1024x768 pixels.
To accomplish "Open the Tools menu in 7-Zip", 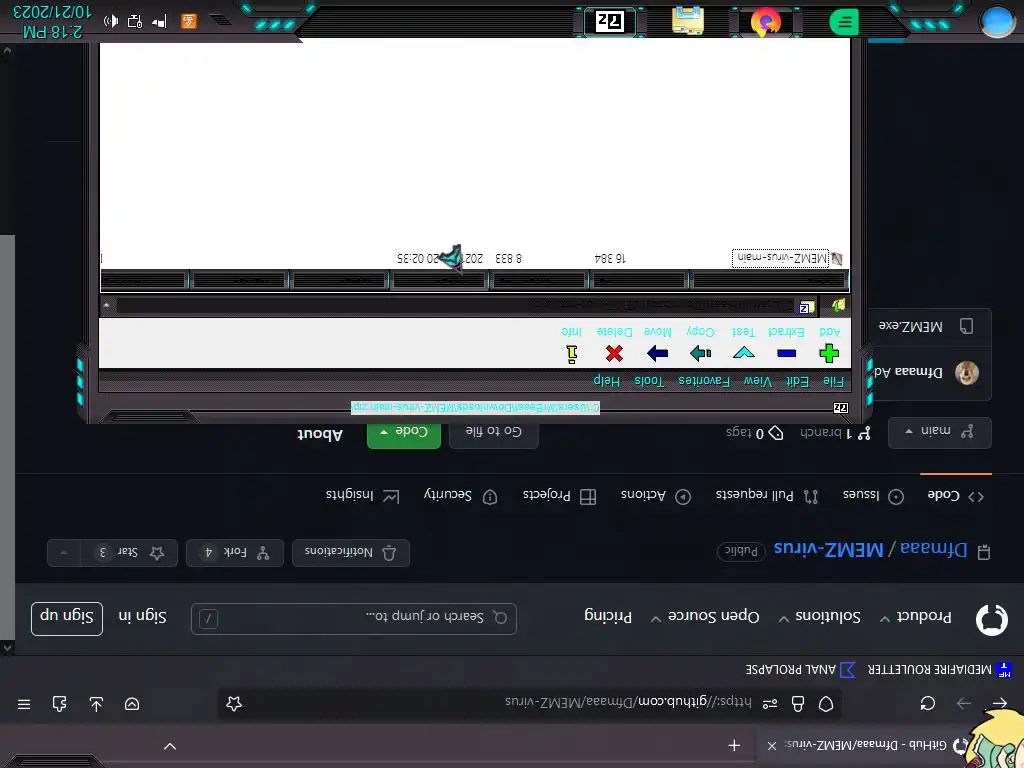I will tap(649, 381).
